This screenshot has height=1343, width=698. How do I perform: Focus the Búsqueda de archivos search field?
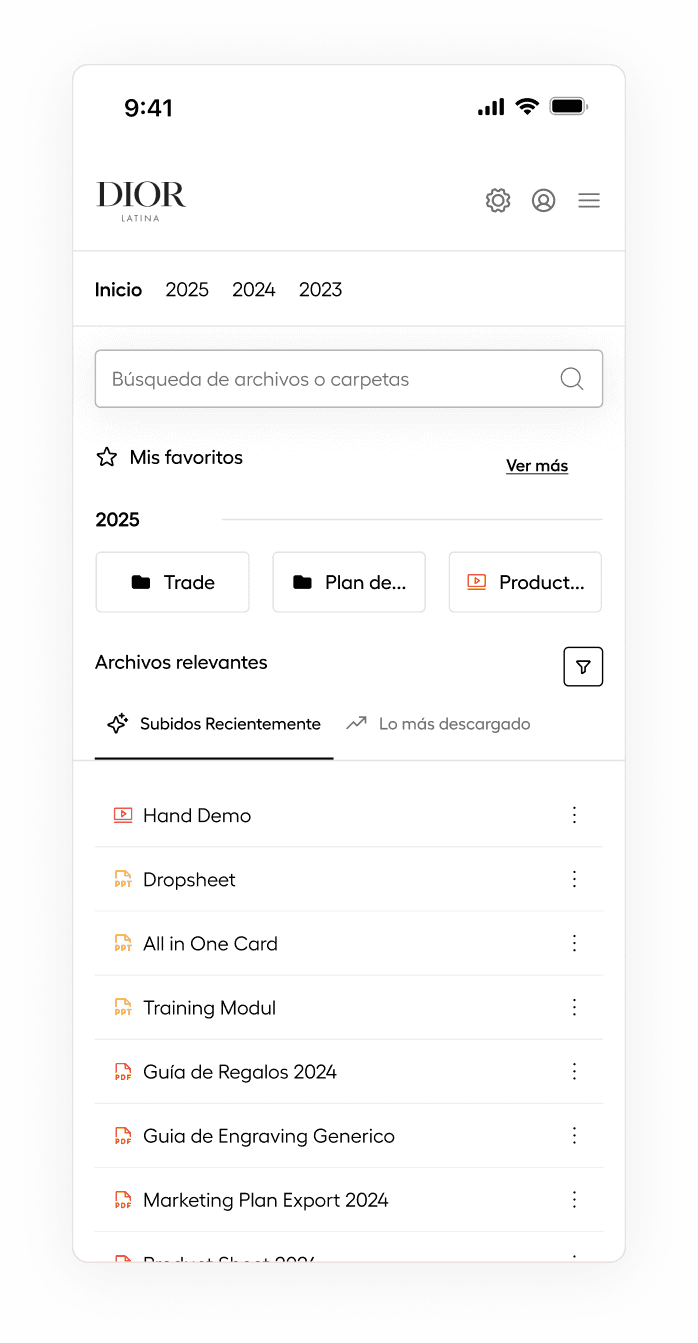click(349, 379)
